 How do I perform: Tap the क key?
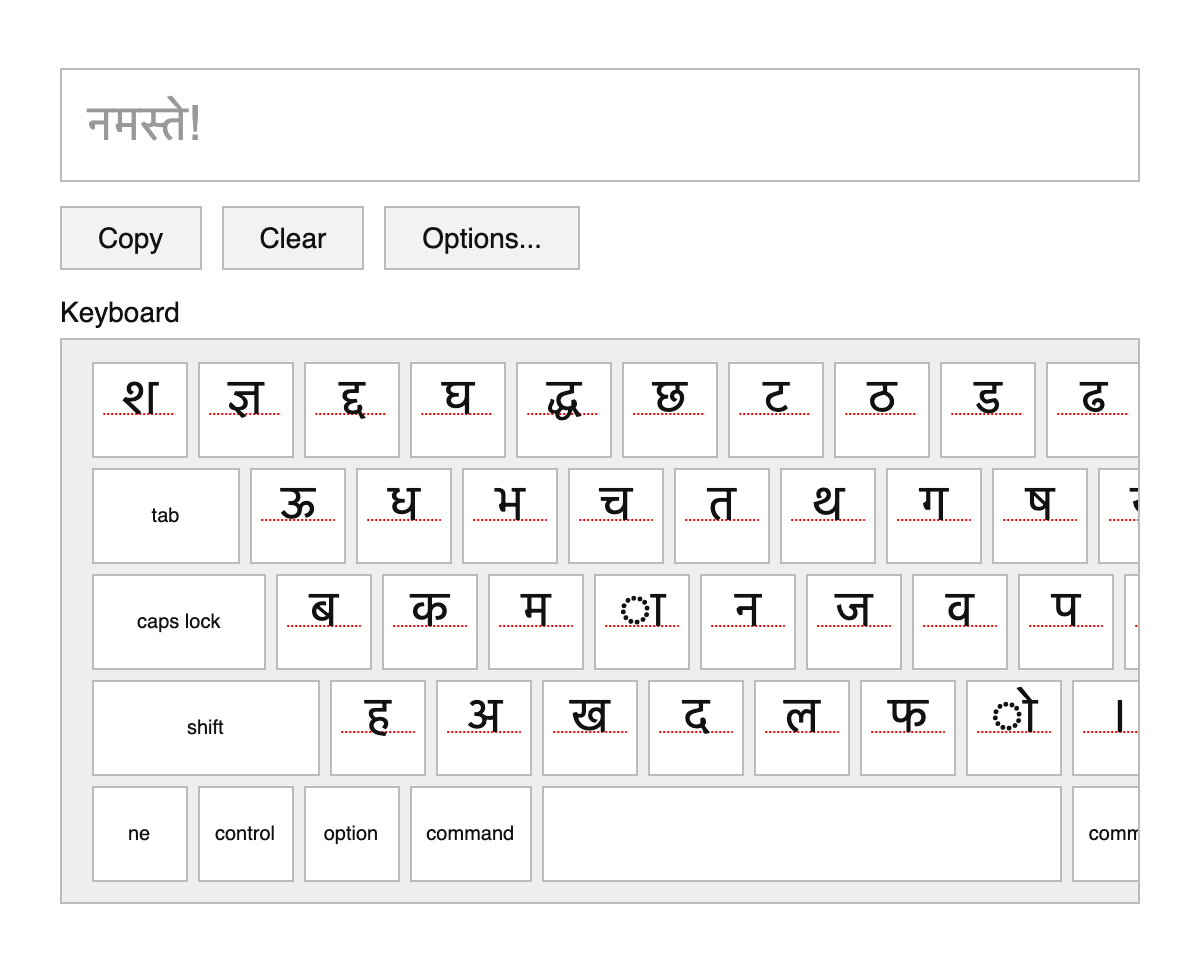pos(430,622)
